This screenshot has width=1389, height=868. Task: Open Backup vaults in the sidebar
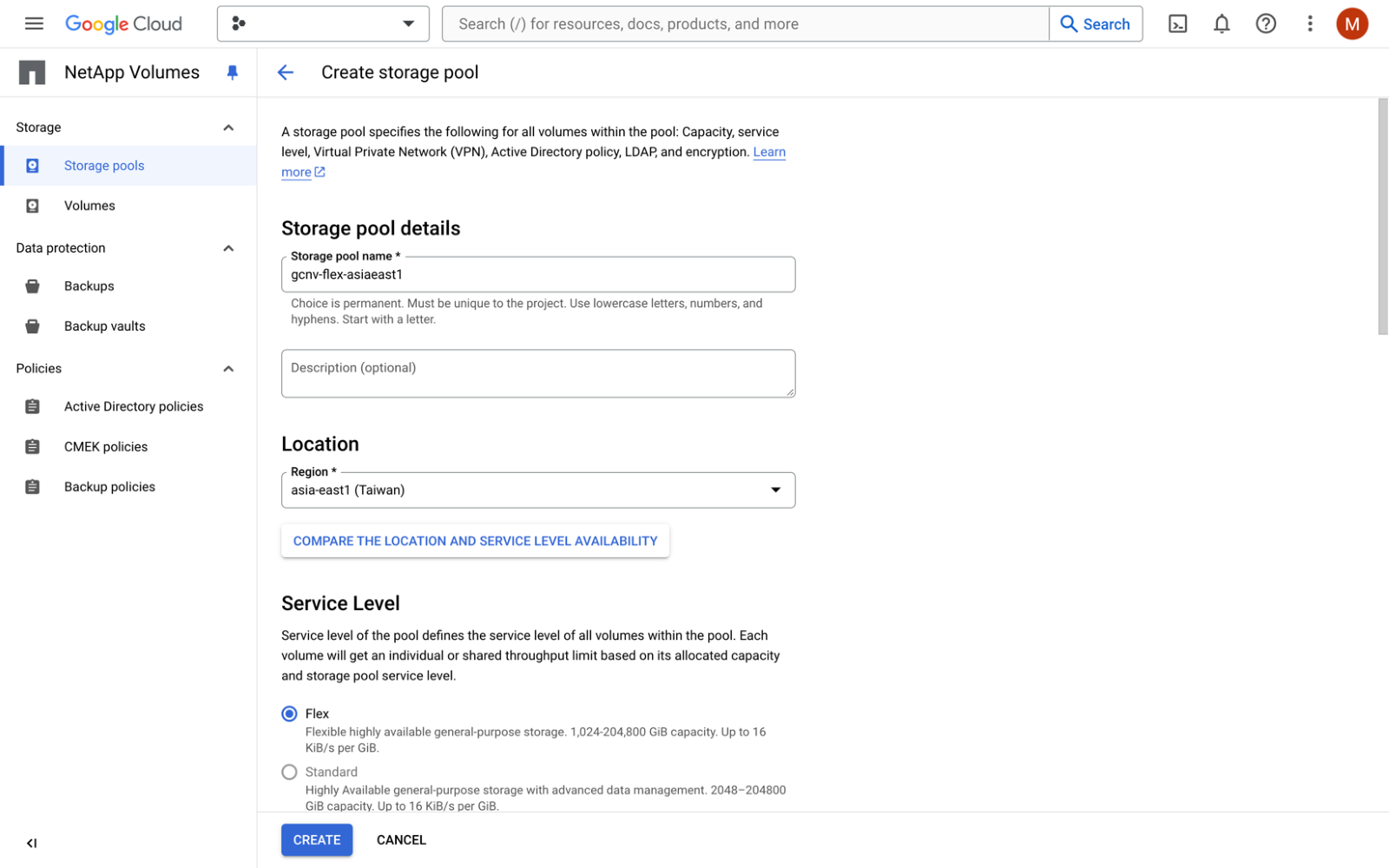[104, 326]
